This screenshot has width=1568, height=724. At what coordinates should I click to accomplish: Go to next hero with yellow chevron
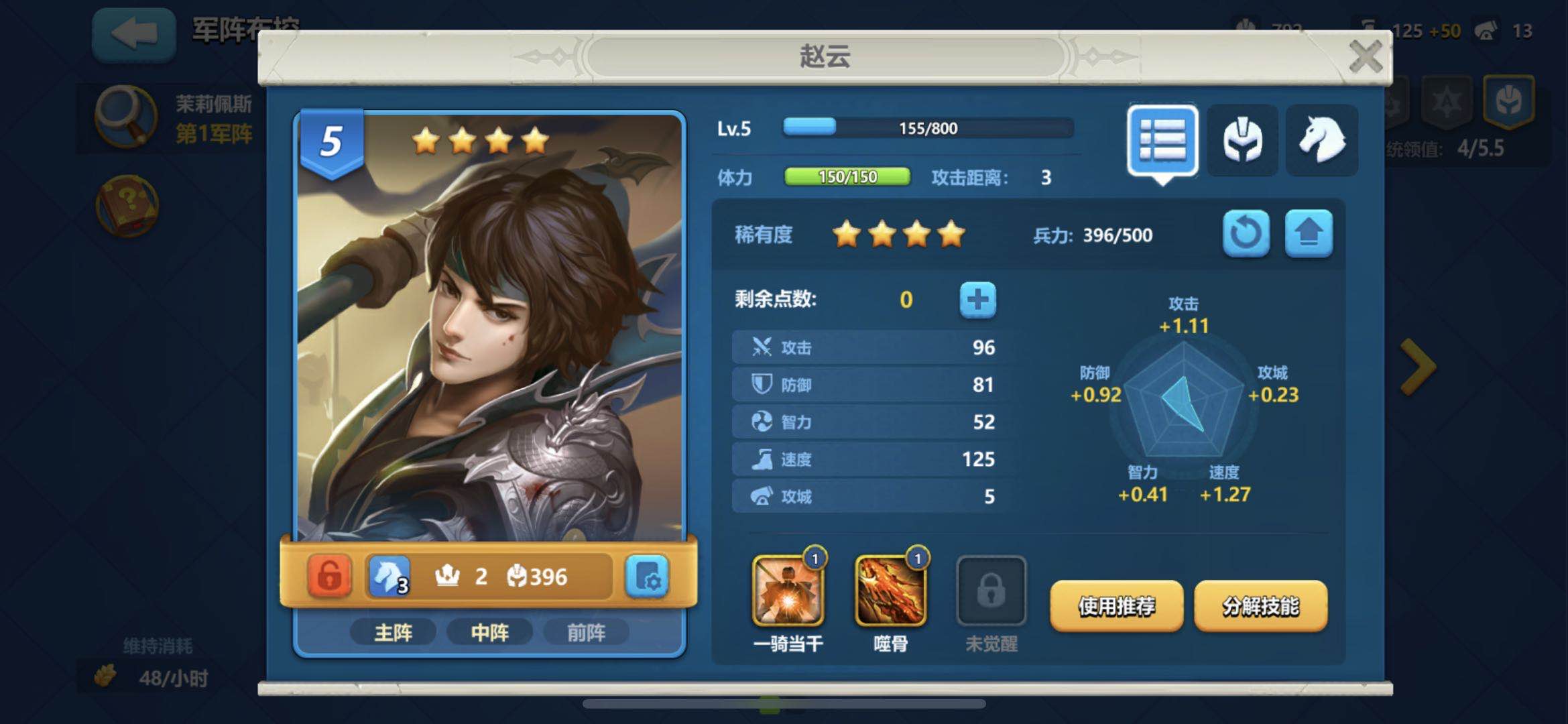click(x=1419, y=367)
